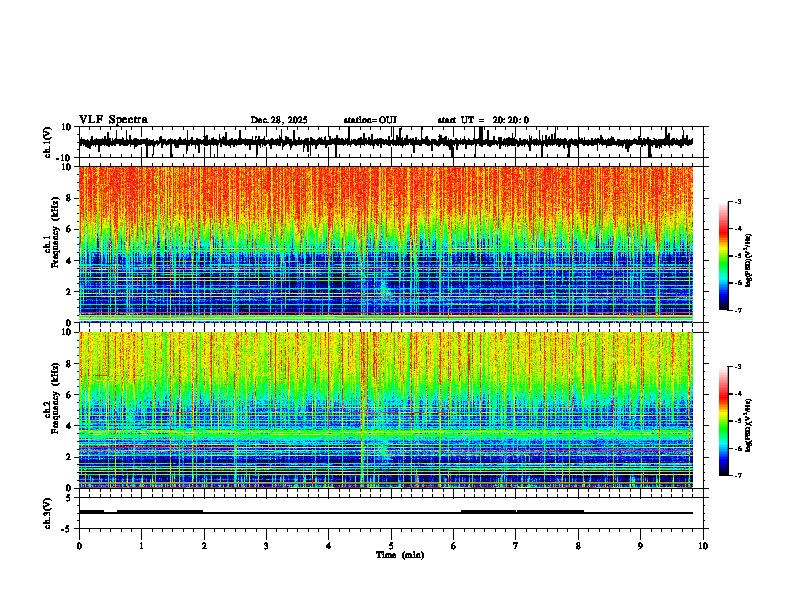Screen dimensions: 792x612
Task: Click the "8" kHz tick on ch.1 spectrogram axis
Action: coord(69,198)
